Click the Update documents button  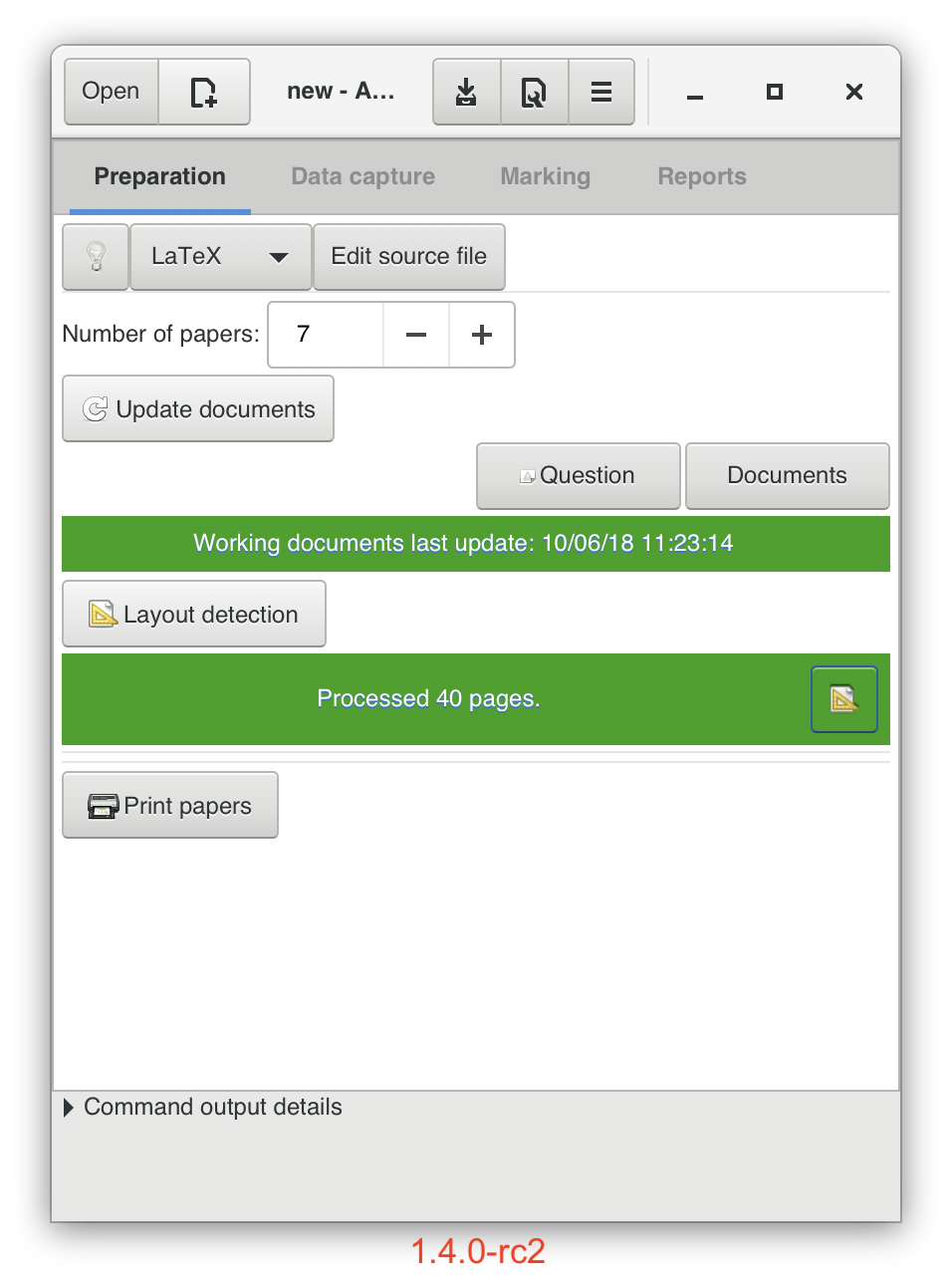198,409
